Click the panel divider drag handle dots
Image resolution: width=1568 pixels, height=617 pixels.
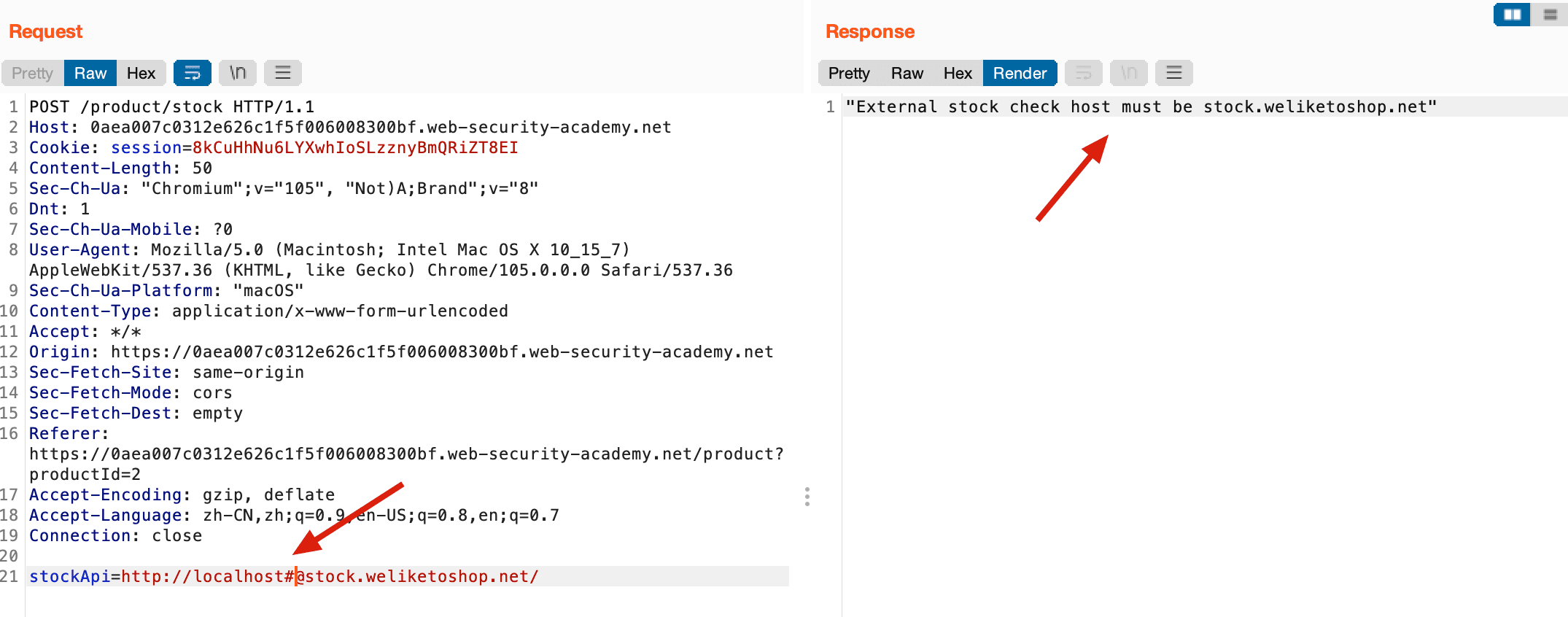[x=807, y=497]
